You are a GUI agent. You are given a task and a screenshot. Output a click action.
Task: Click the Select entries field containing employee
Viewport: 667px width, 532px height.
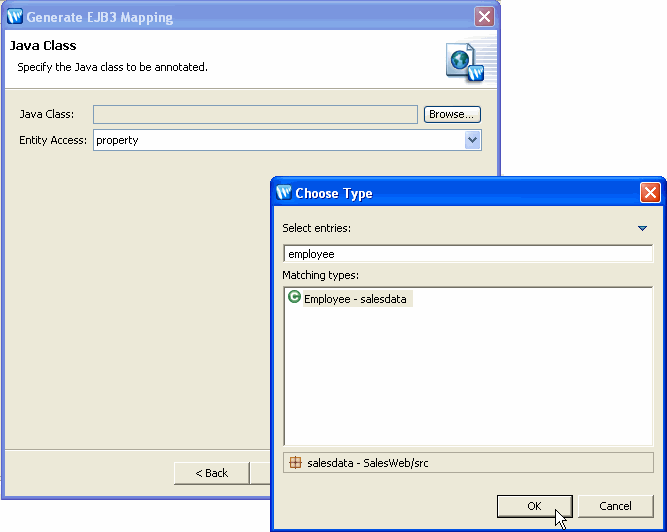(468, 254)
